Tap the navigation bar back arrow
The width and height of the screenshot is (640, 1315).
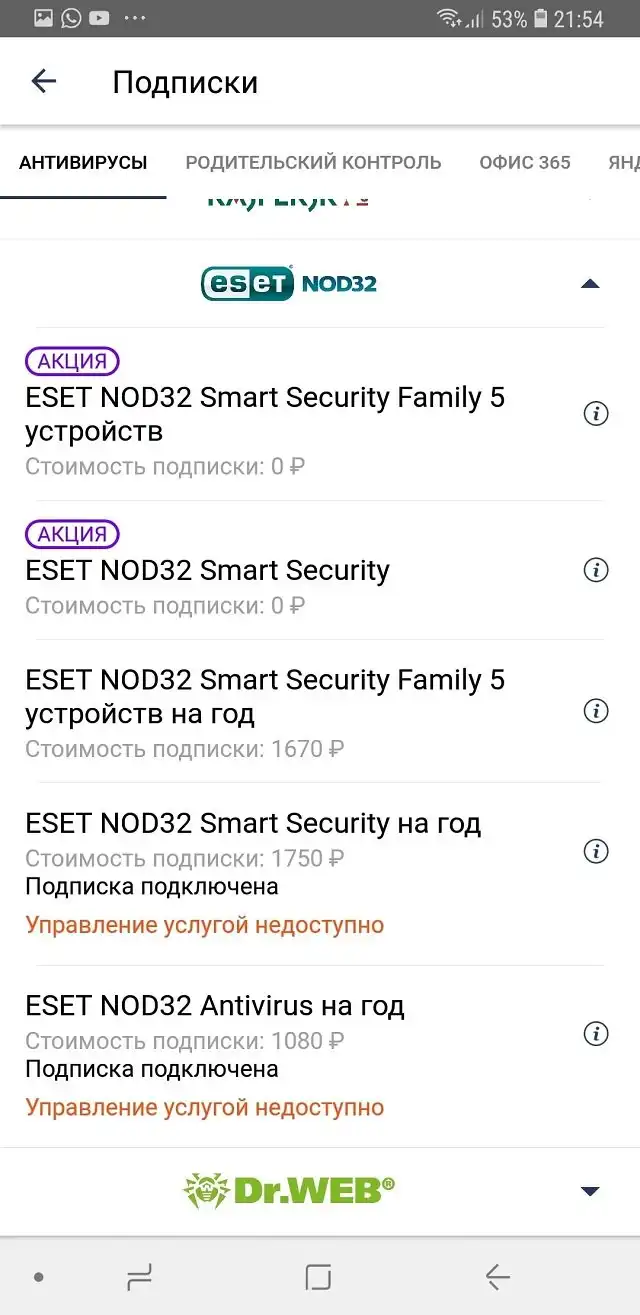tap(497, 1276)
